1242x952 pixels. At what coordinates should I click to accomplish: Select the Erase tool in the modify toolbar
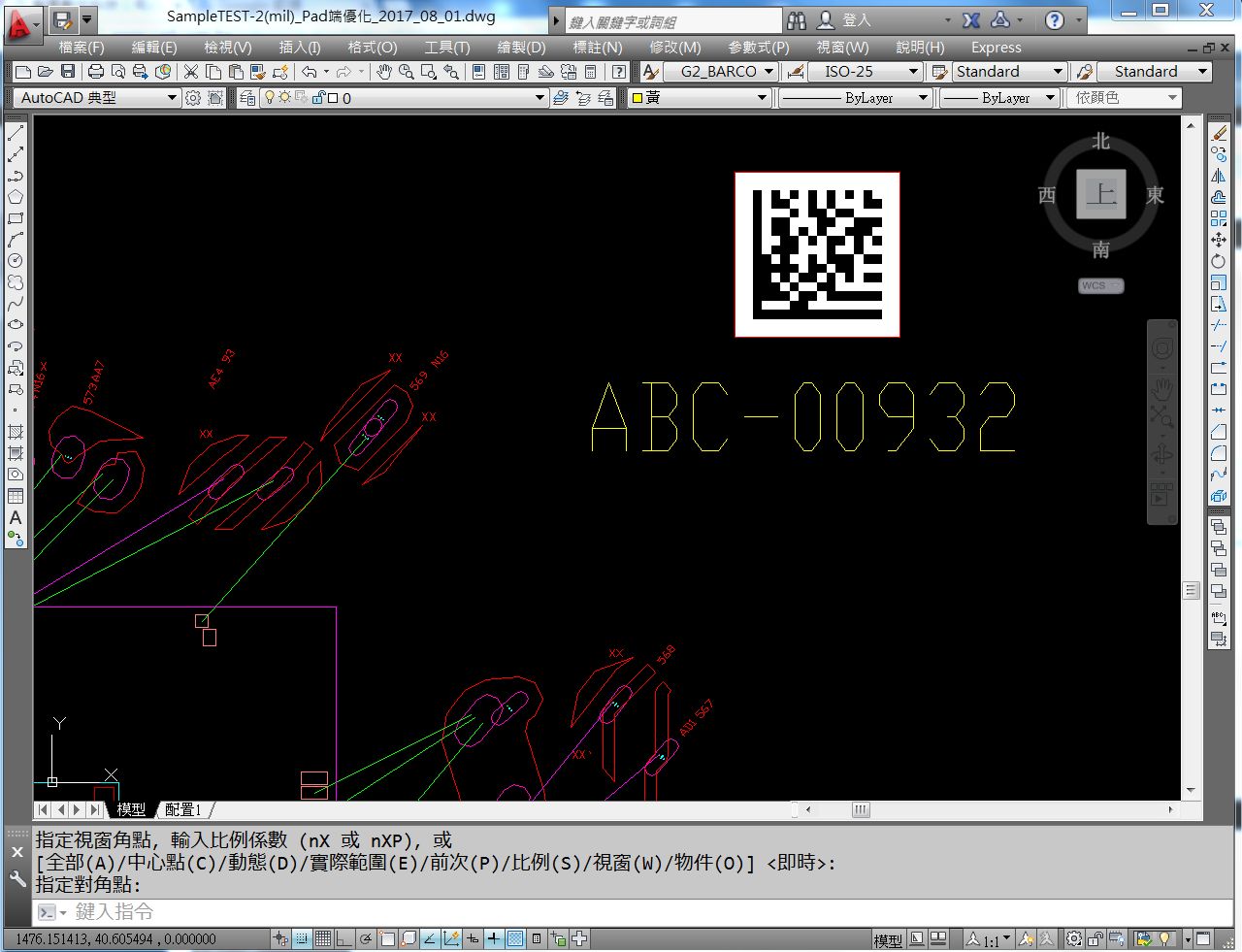point(1219,133)
